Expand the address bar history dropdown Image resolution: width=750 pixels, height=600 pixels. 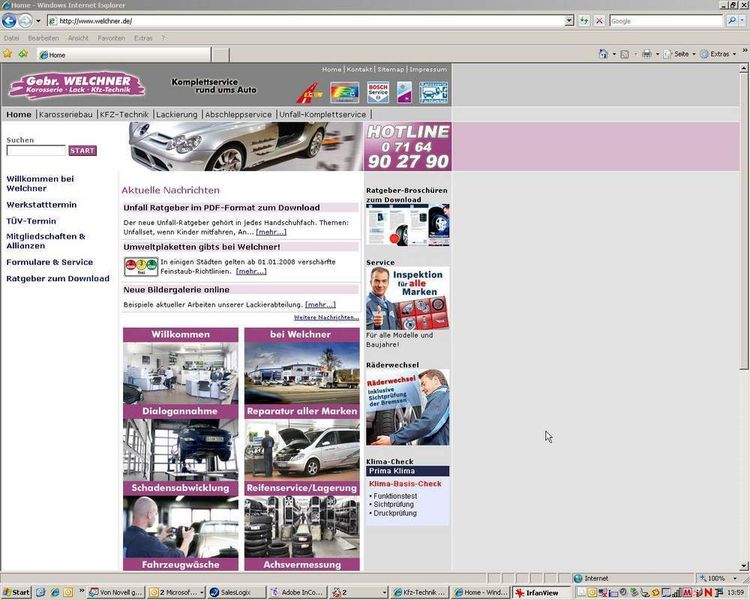pyautogui.click(x=569, y=21)
